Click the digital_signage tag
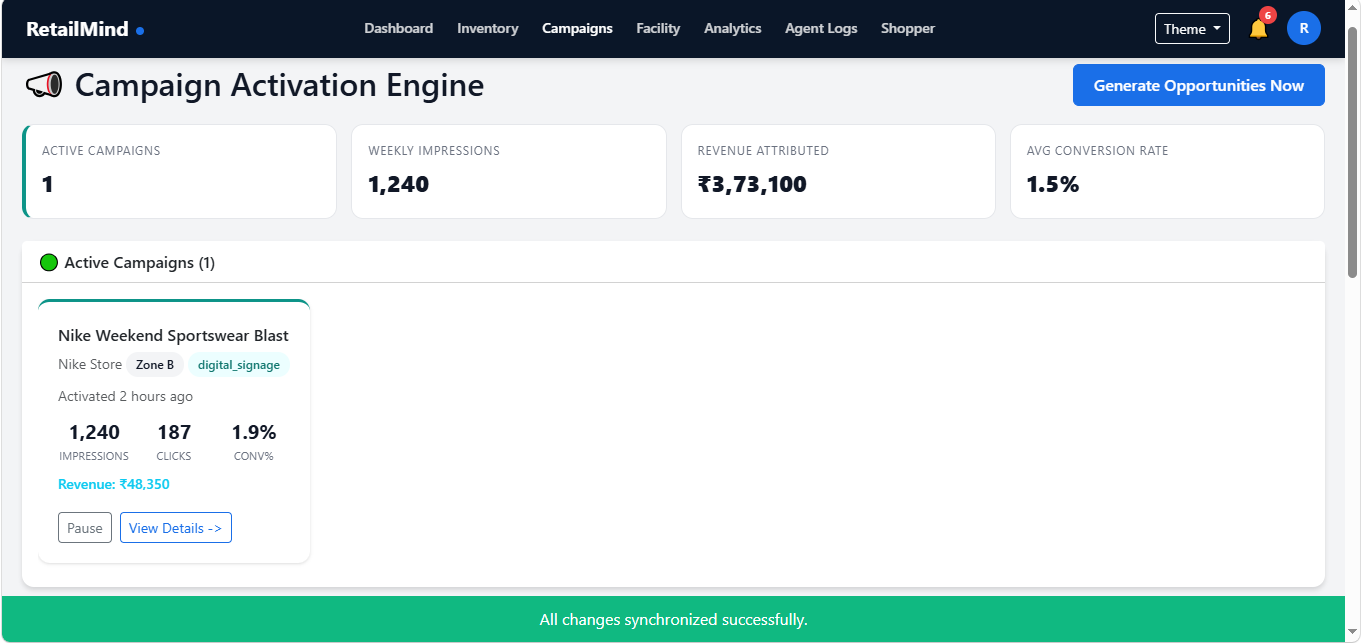 tap(239, 365)
